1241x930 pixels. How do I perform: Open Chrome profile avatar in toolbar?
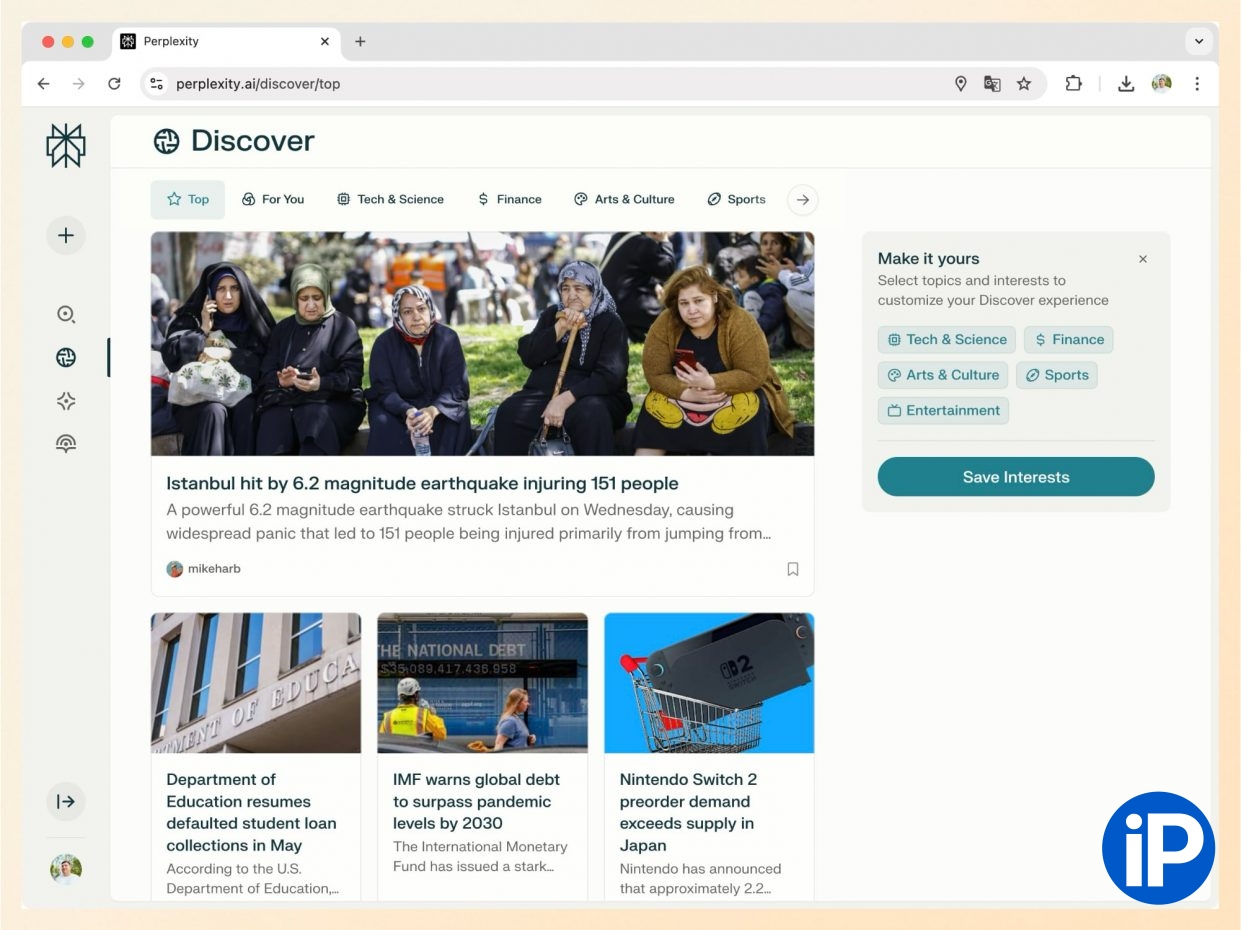pyautogui.click(x=1161, y=84)
